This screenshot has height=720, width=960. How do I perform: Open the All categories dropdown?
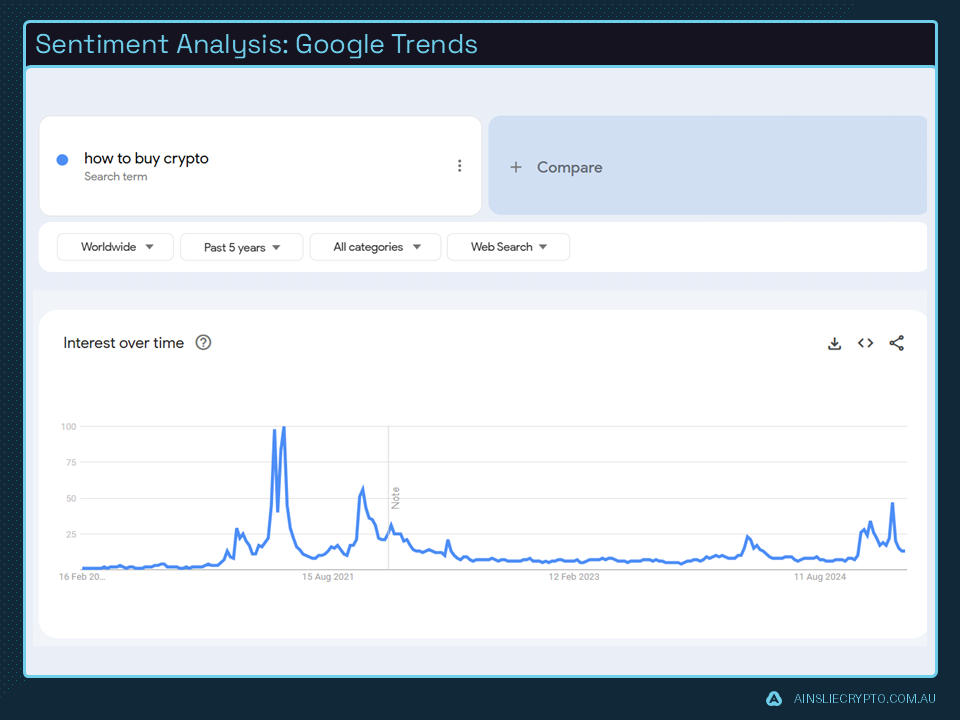375,246
